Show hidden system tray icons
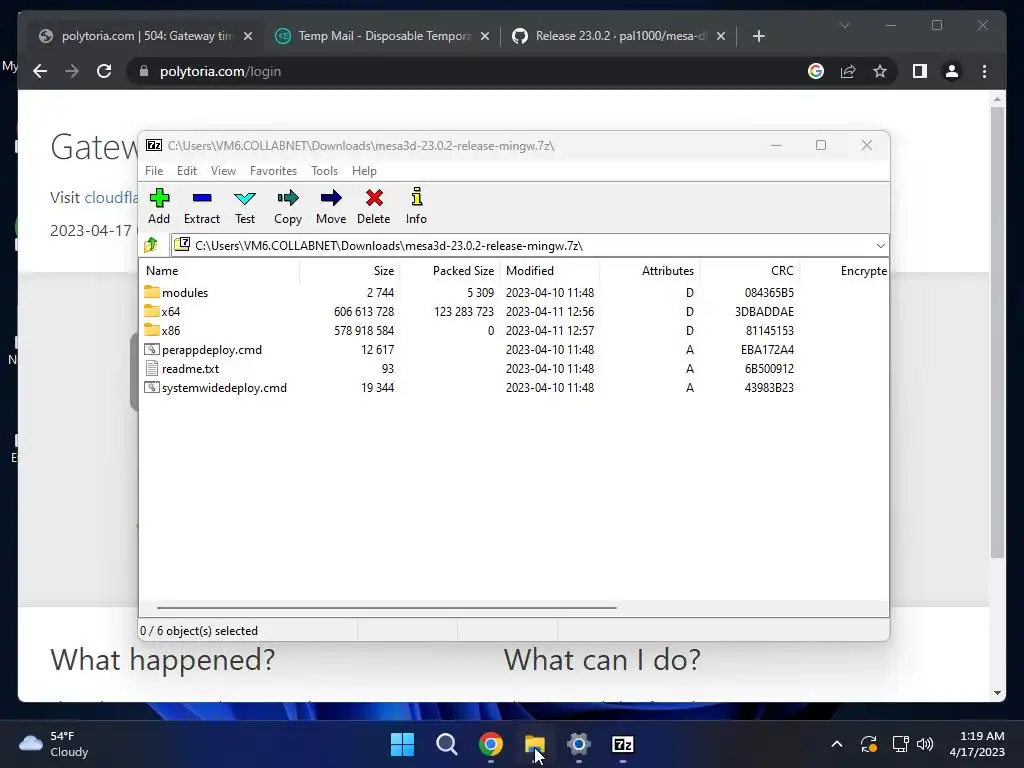 tap(837, 744)
